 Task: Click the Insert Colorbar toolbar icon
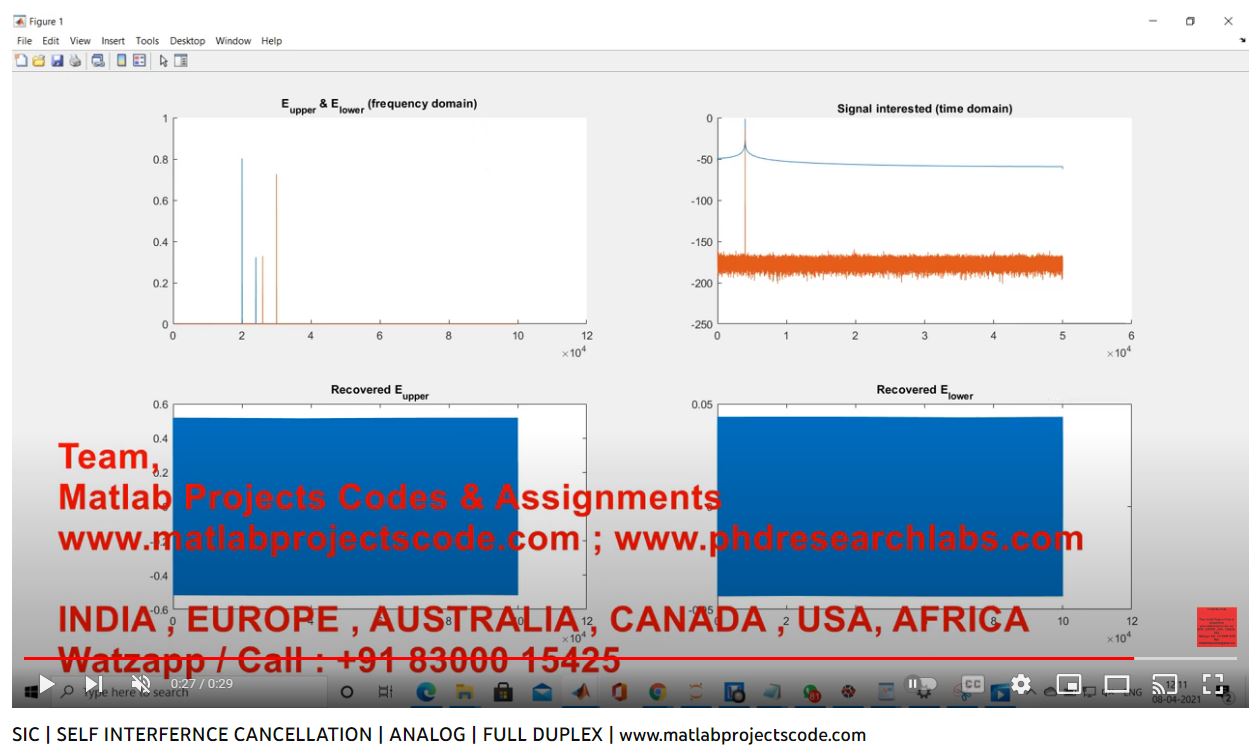pyautogui.click(x=121, y=61)
